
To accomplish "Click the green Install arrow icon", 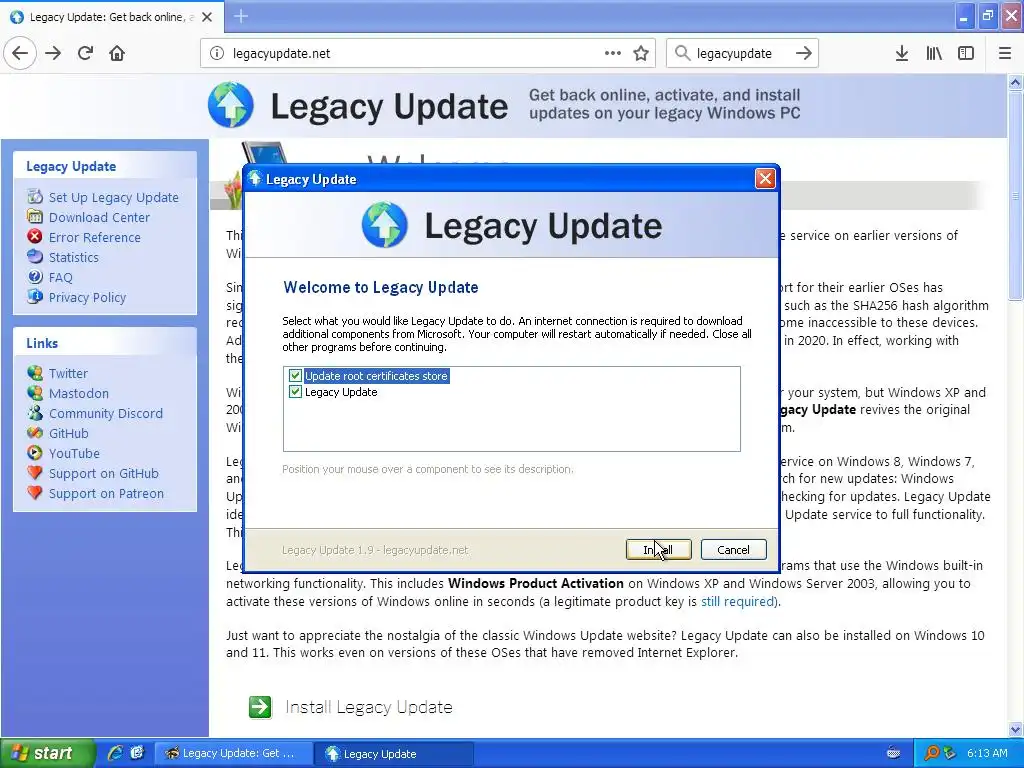I will pyautogui.click(x=260, y=707).
